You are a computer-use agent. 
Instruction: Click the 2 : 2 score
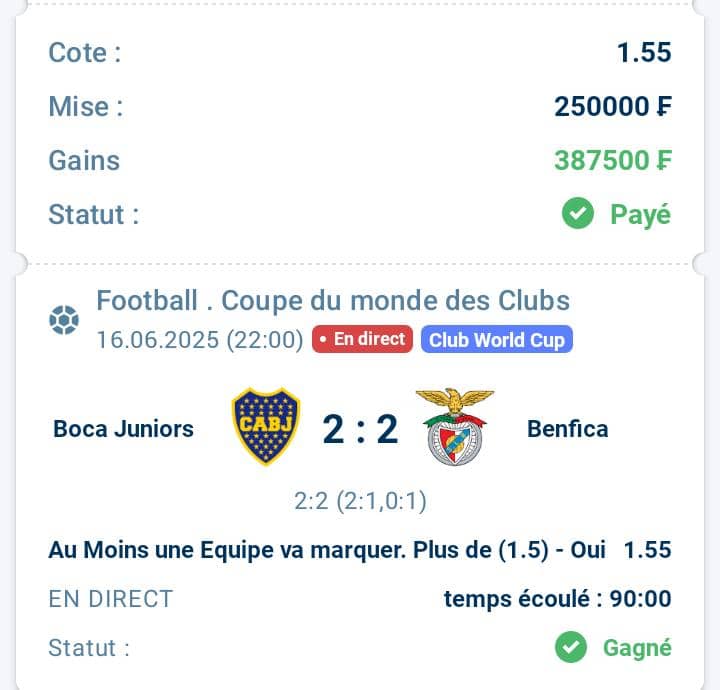(360, 429)
